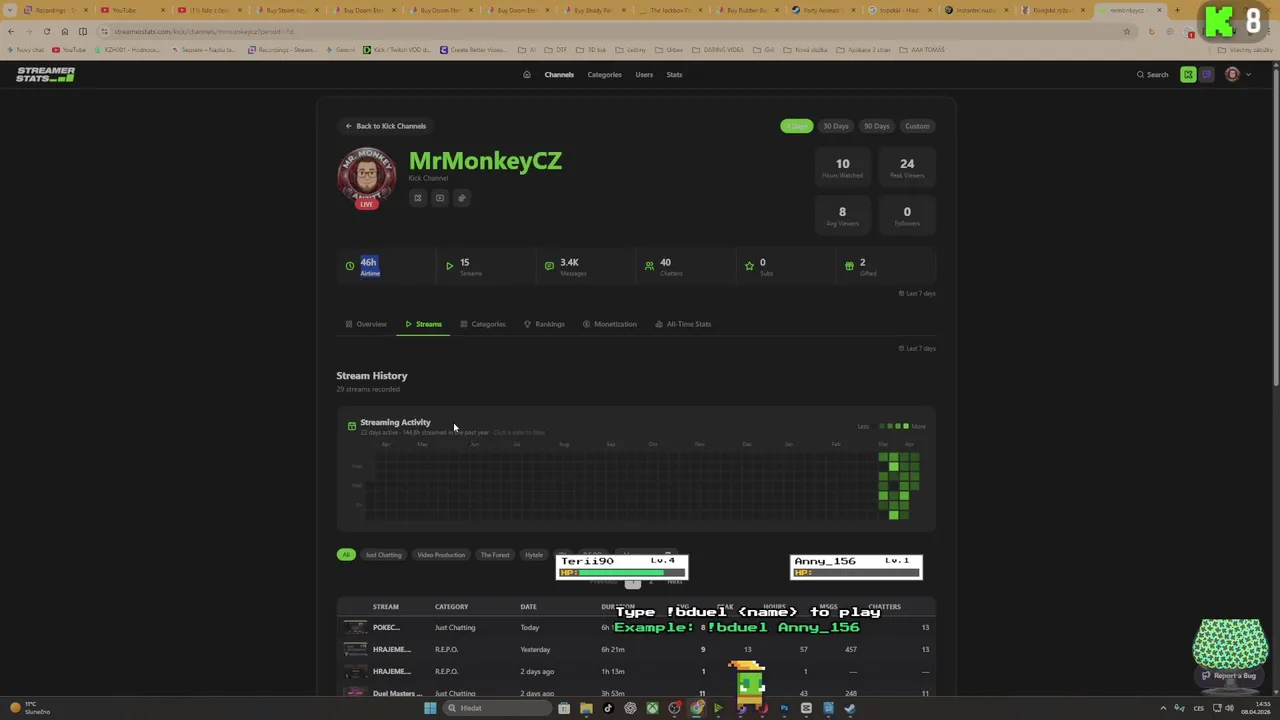The height and width of the screenshot is (720, 1280).
Task: Go back to Kick Channels
Action: pos(386,126)
